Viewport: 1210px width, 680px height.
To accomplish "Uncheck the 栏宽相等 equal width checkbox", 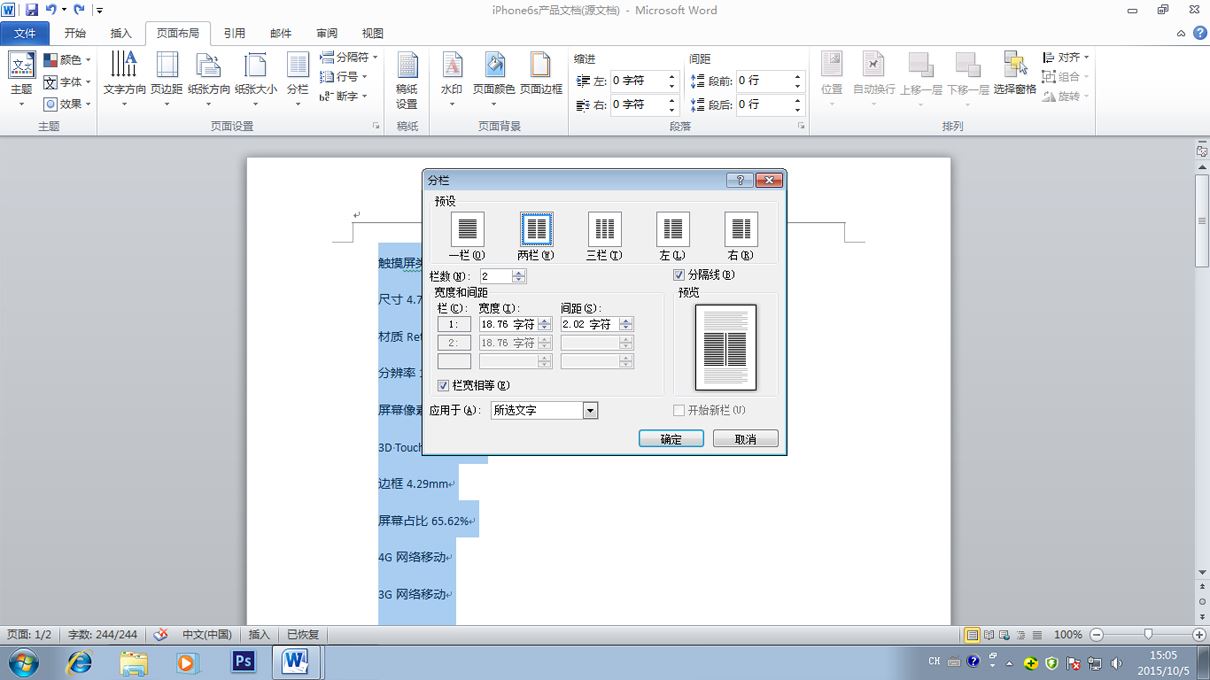I will (443, 385).
